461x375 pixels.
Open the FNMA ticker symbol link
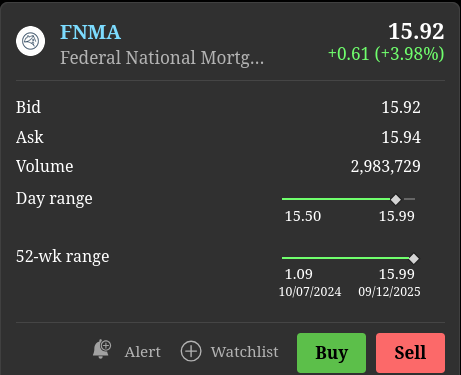point(90,32)
